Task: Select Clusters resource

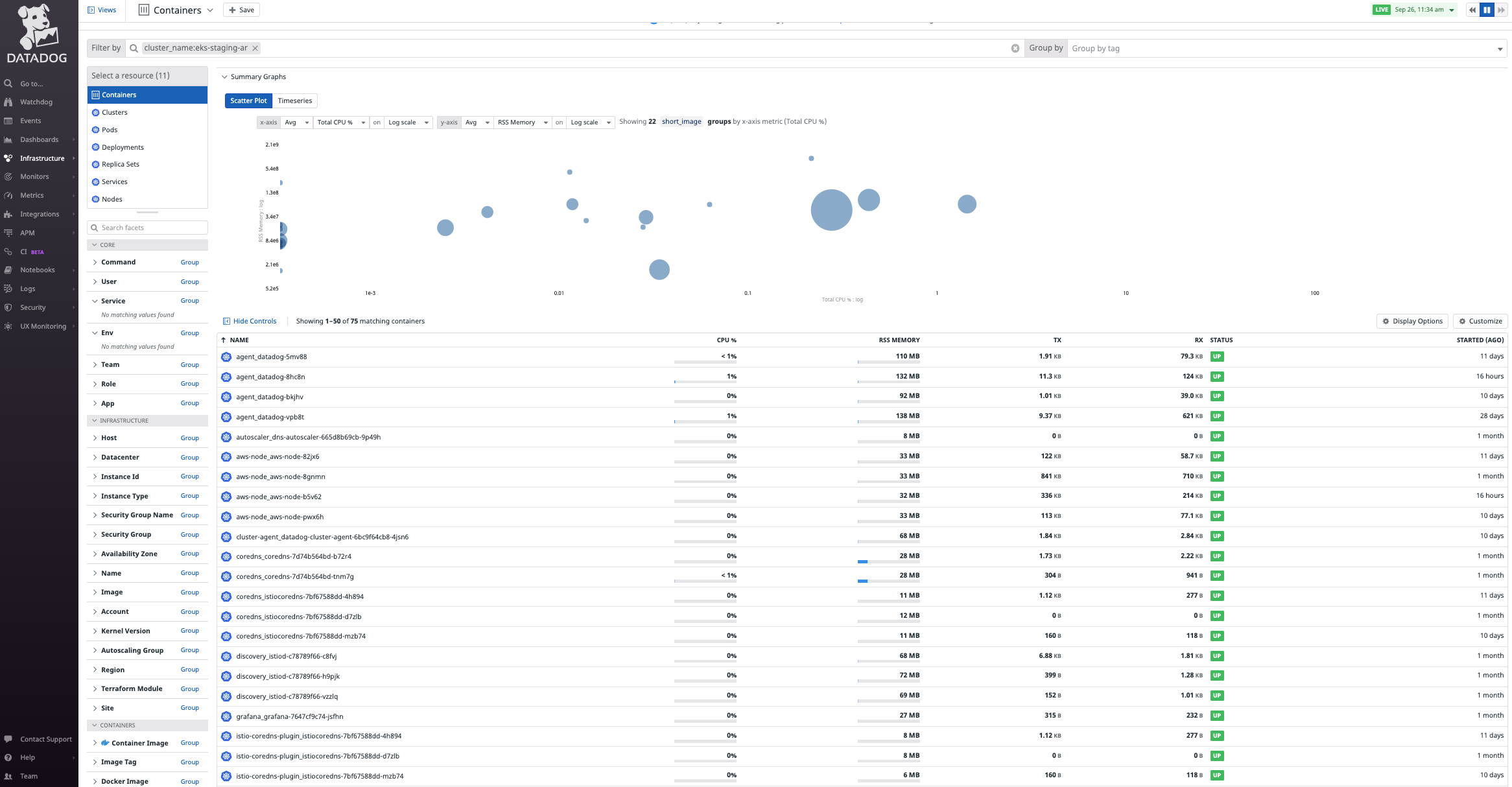Action: [147, 112]
